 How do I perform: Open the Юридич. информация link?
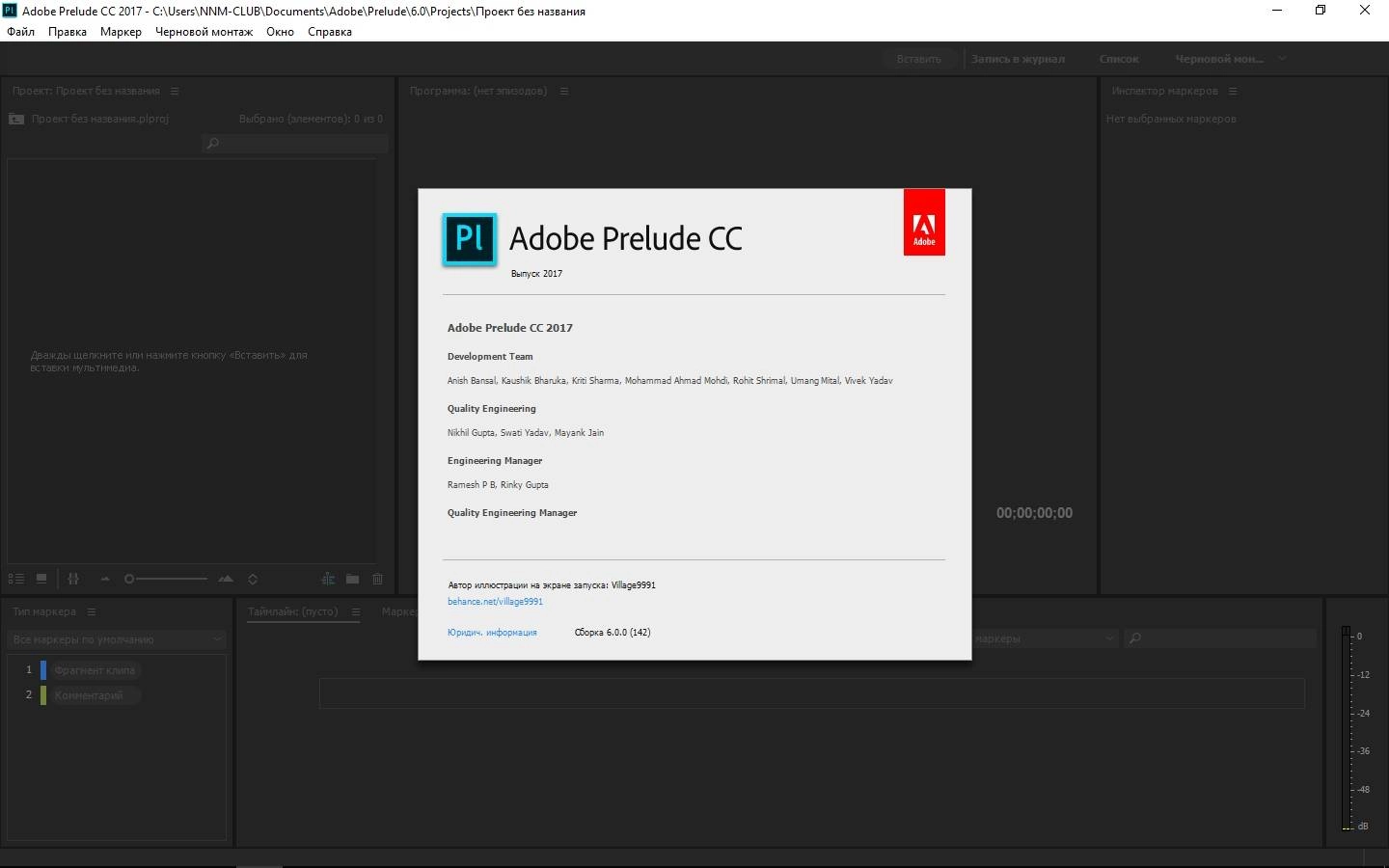click(x=492, y=633)
